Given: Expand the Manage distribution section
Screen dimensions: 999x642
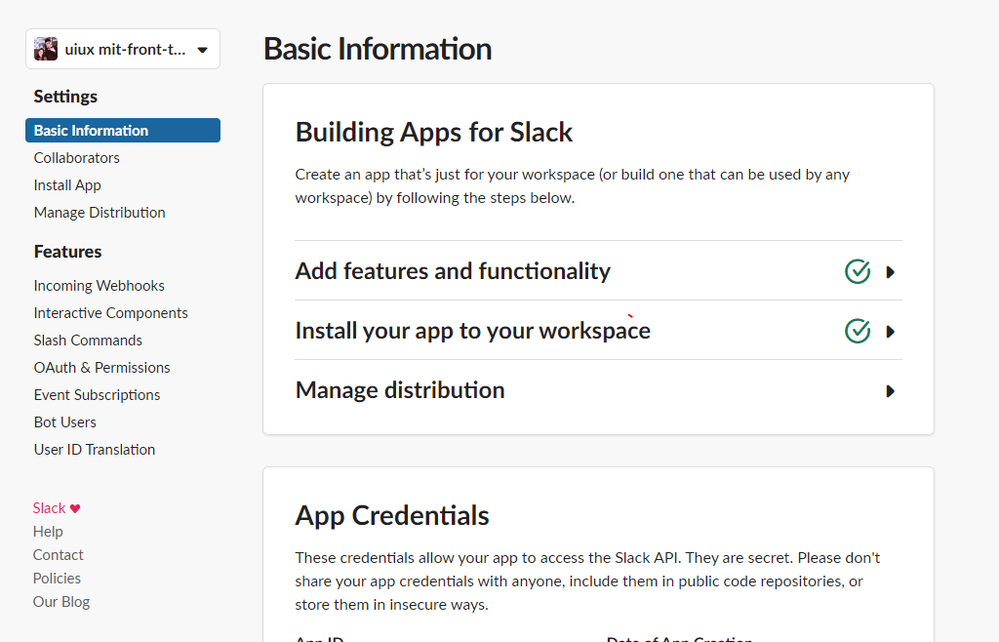Looking at the screenshot, I should tap(598, 390).
